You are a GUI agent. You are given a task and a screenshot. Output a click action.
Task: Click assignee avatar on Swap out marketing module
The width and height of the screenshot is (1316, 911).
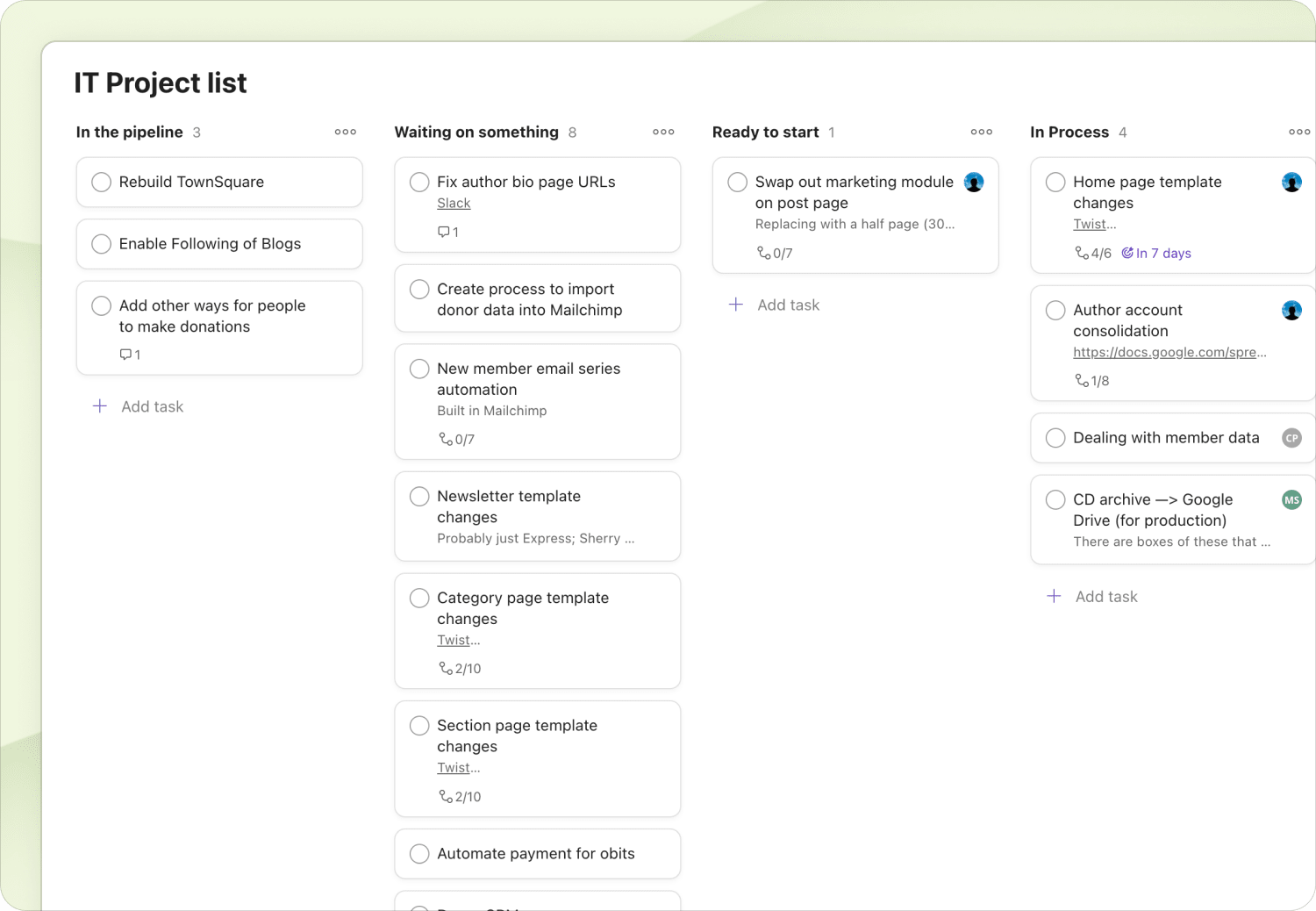(974, 183)
